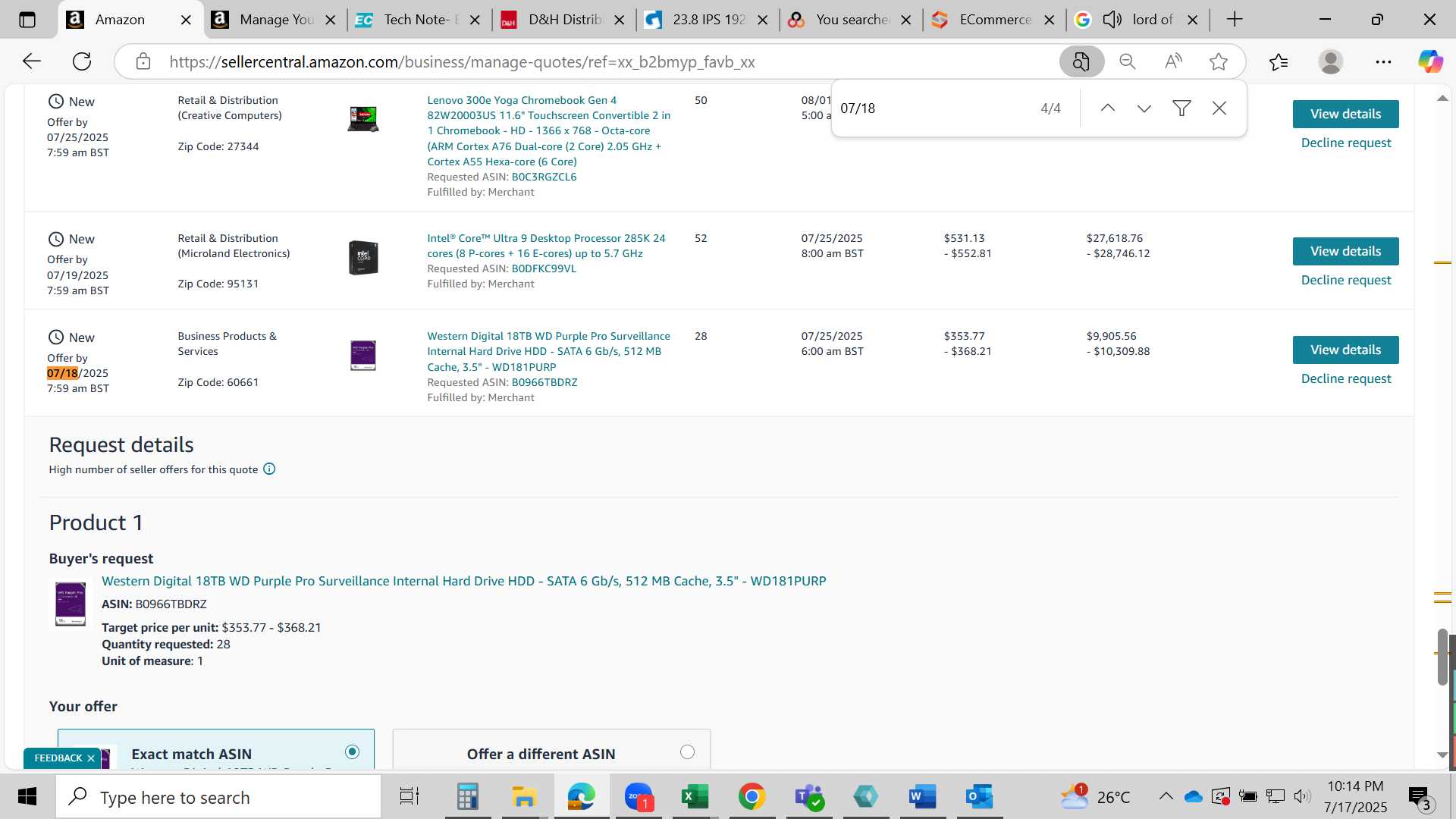Open Calculator from taskbar
1456x819 pixels.
467,797
